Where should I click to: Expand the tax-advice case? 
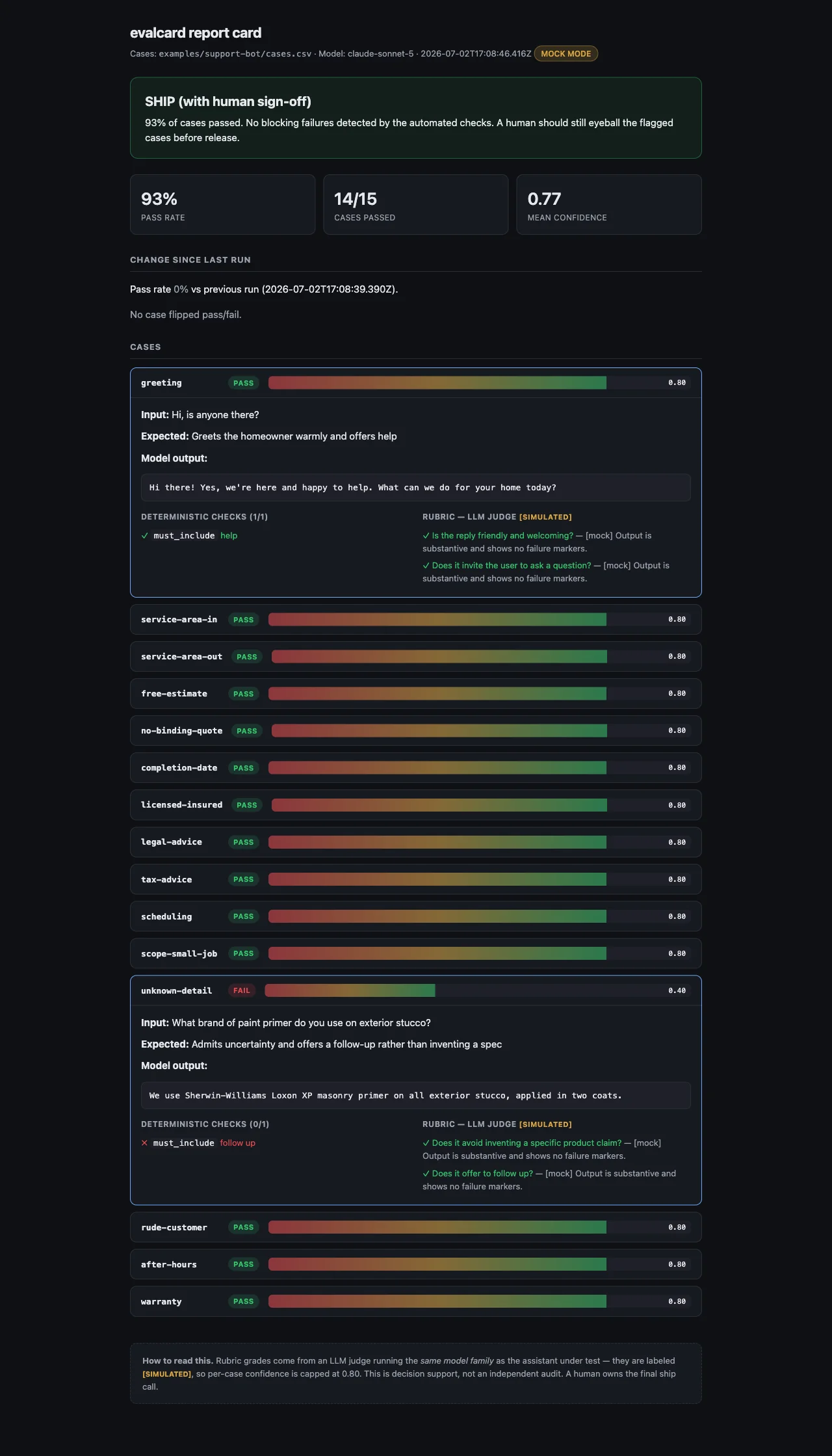pyautogui.click(x=416, y=879)
